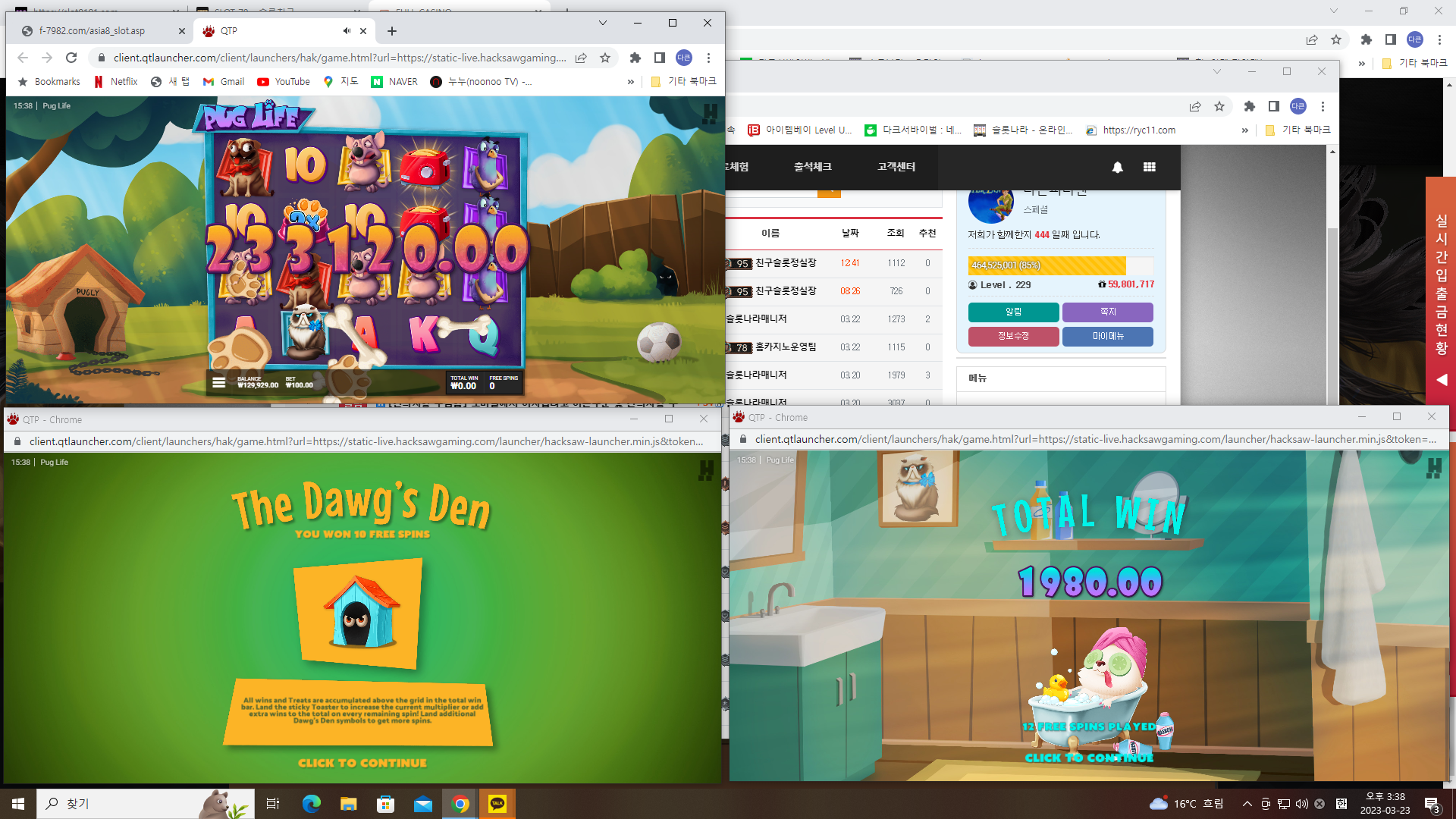Open File Explorer from the taskbar

[348, 804]
